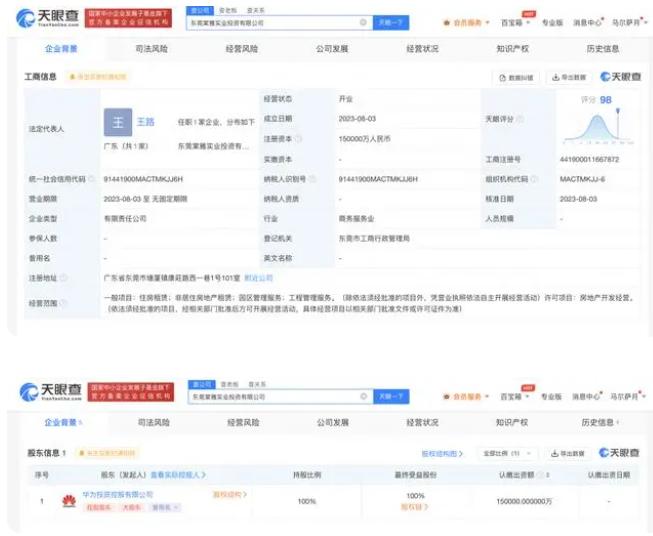Open the 全部比例 filter dropdown
Image resolution: width=653 pixels, height=536 pixels.
tap(507, 453)
